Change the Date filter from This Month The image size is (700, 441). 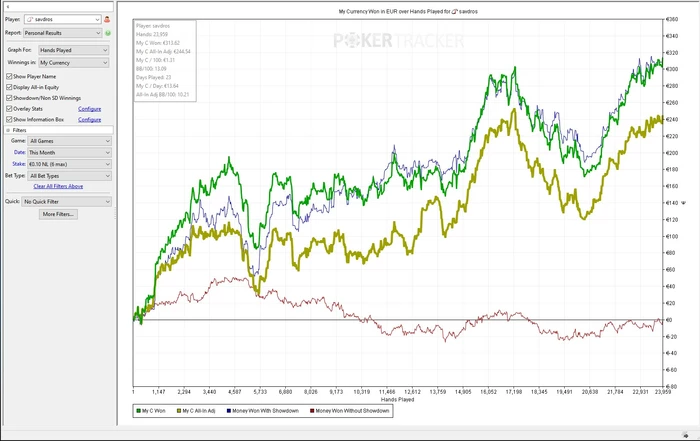pyautogui.click(x=69, y=153)
